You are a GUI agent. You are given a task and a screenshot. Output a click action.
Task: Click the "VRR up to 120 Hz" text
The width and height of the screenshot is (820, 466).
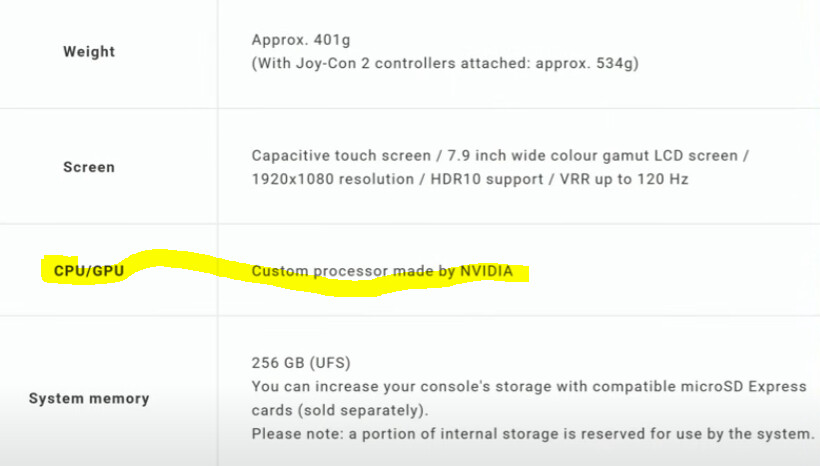626,179
